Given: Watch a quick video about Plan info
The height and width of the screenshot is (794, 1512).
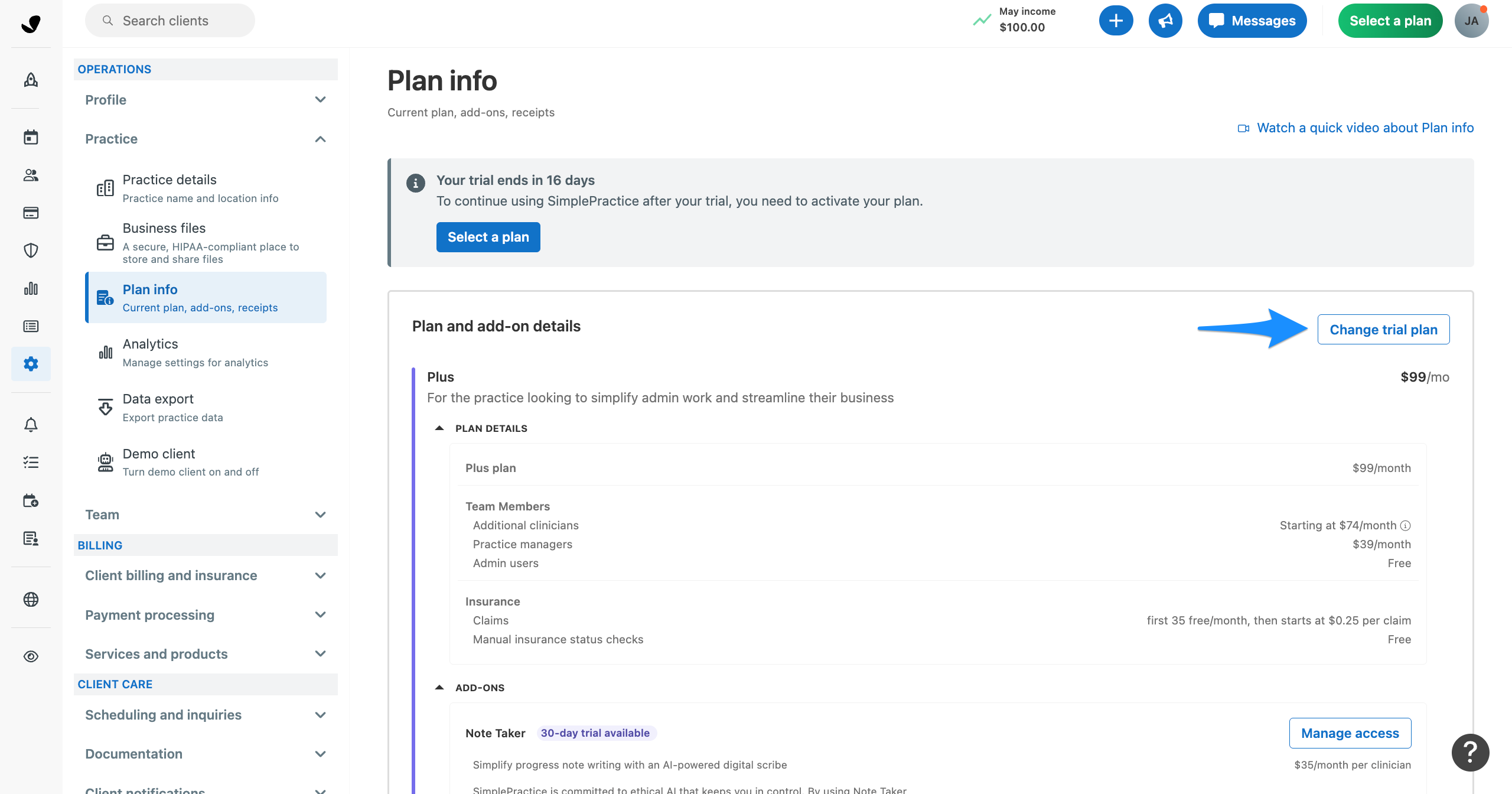Looking at the screenshot, I should pyautogui.click(x=1356, y=128).
